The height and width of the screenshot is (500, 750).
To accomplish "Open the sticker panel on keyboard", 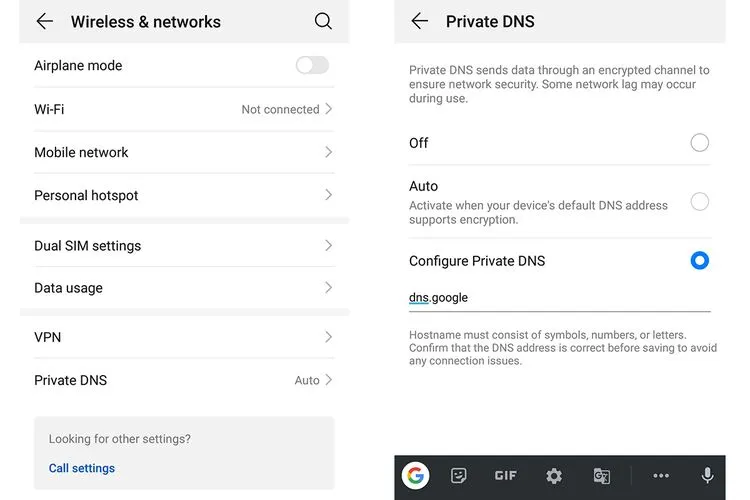I will click(x=458, y=476).
